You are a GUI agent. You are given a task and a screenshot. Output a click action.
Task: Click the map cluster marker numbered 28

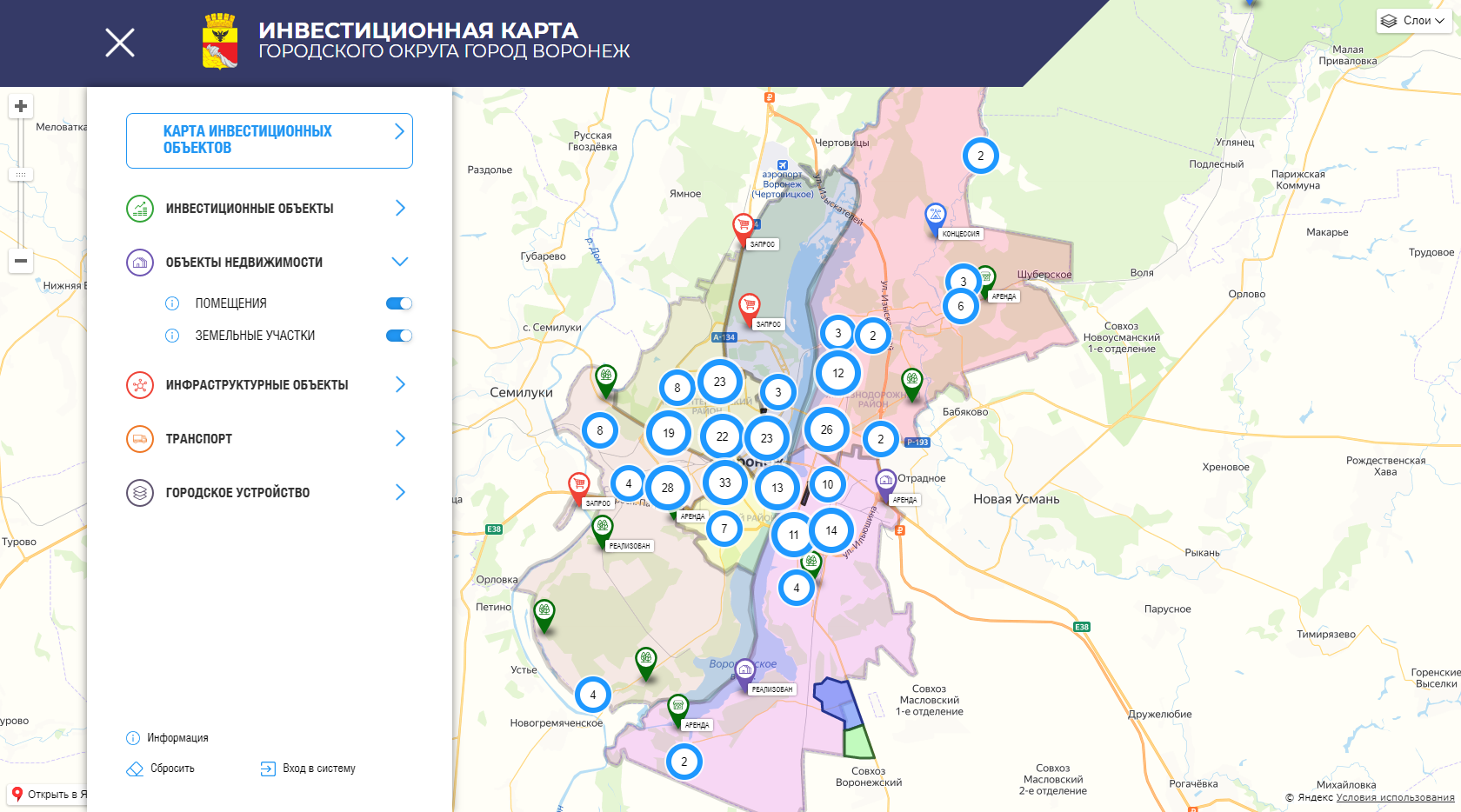coord(668,488)
